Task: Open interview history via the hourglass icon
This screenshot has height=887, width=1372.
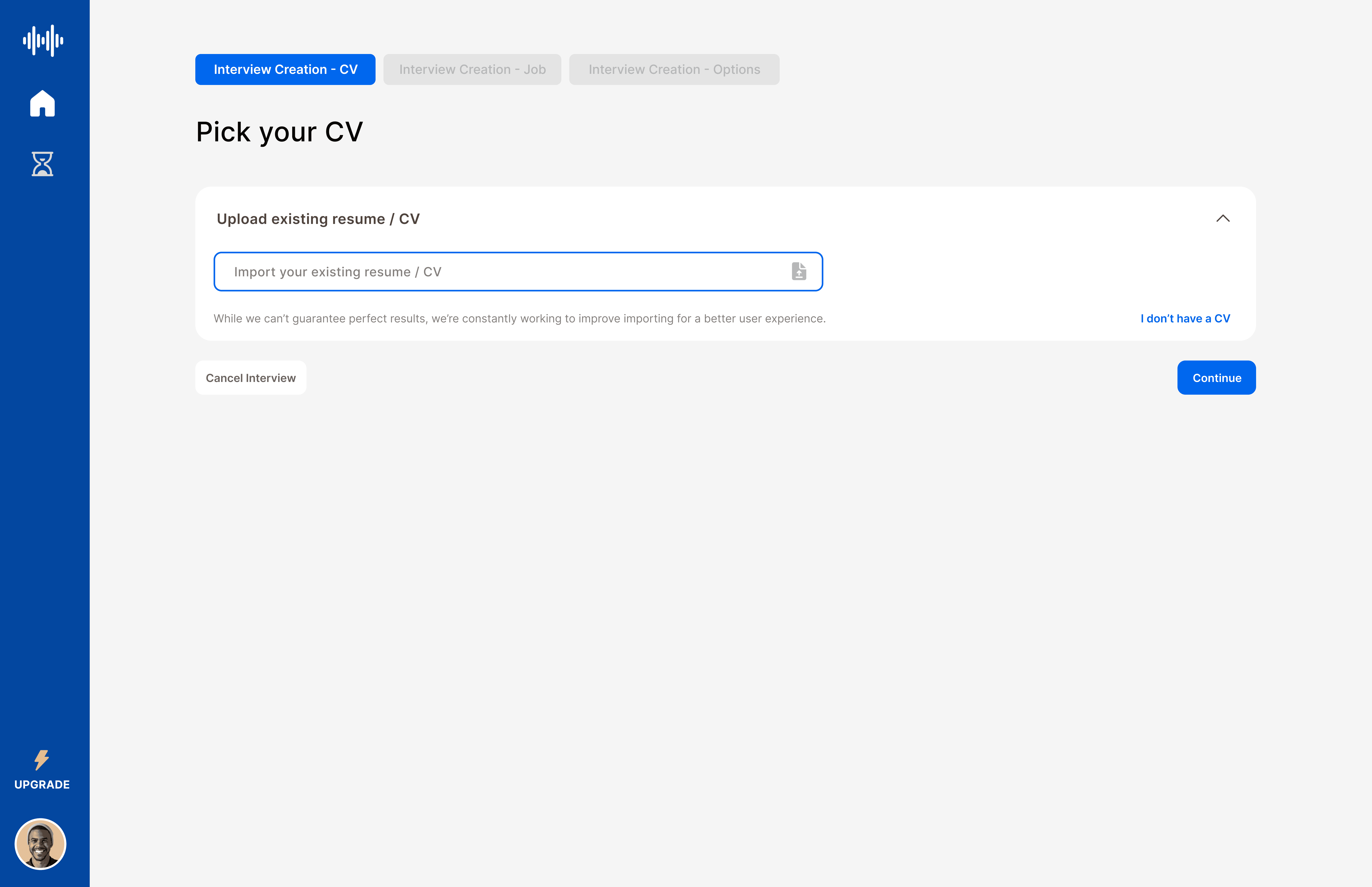Action: [x=42, y=164]
